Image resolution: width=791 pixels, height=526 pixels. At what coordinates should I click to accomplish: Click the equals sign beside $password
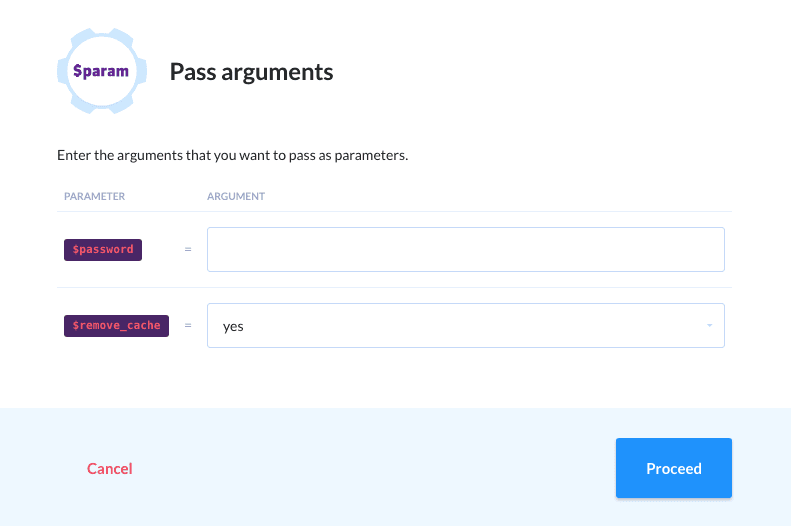[188, 249]
